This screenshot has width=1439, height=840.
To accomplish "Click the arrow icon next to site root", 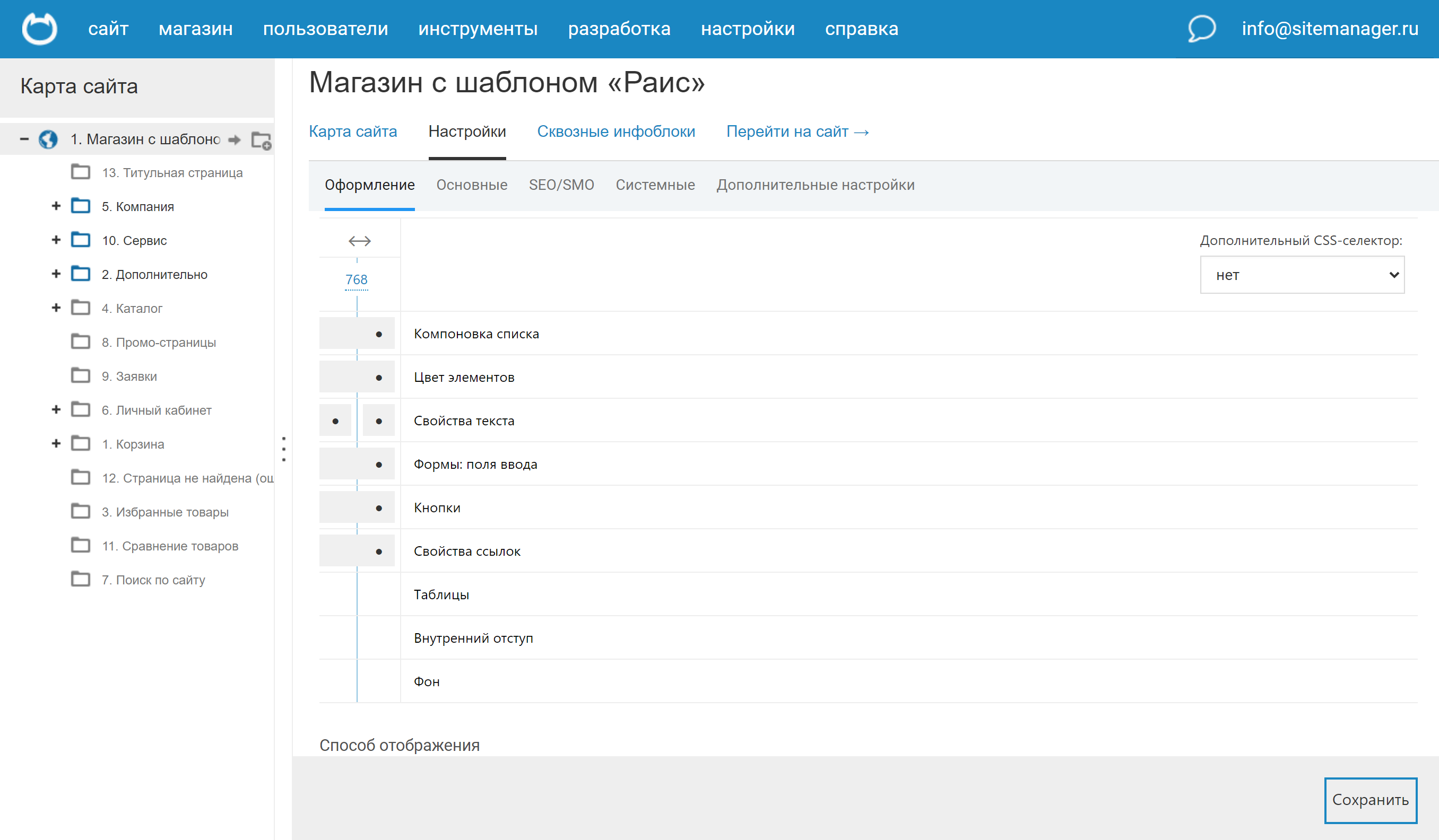I will pos(234,140).
